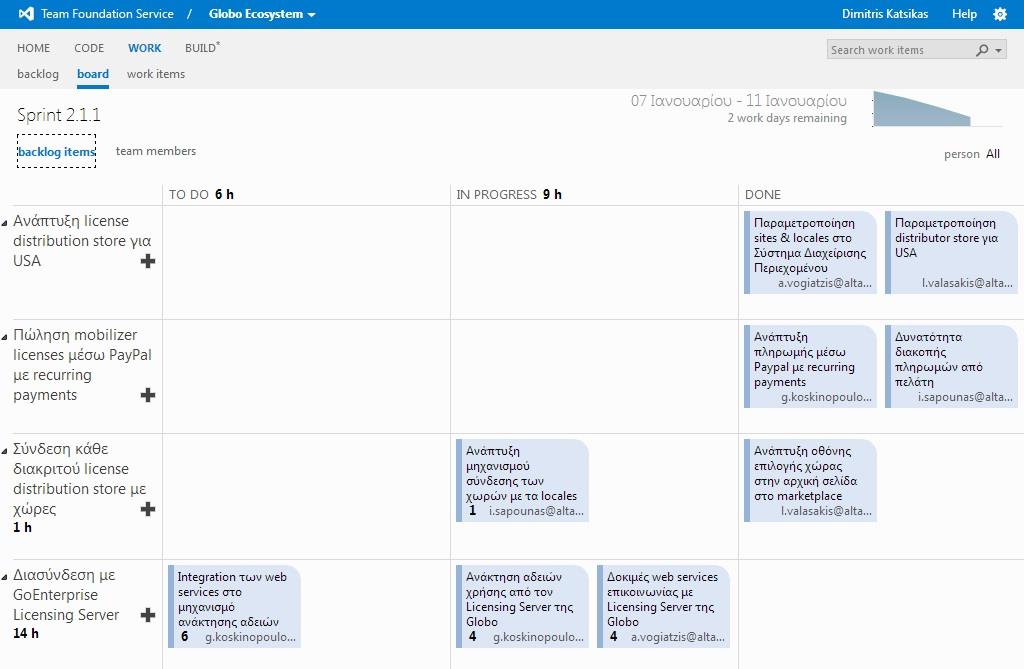Open 'Δοκιμές web services επικοινωνίας' card
Viewport: 1024px width, 669px height.
pyautogui.click(x=664, y=606)
